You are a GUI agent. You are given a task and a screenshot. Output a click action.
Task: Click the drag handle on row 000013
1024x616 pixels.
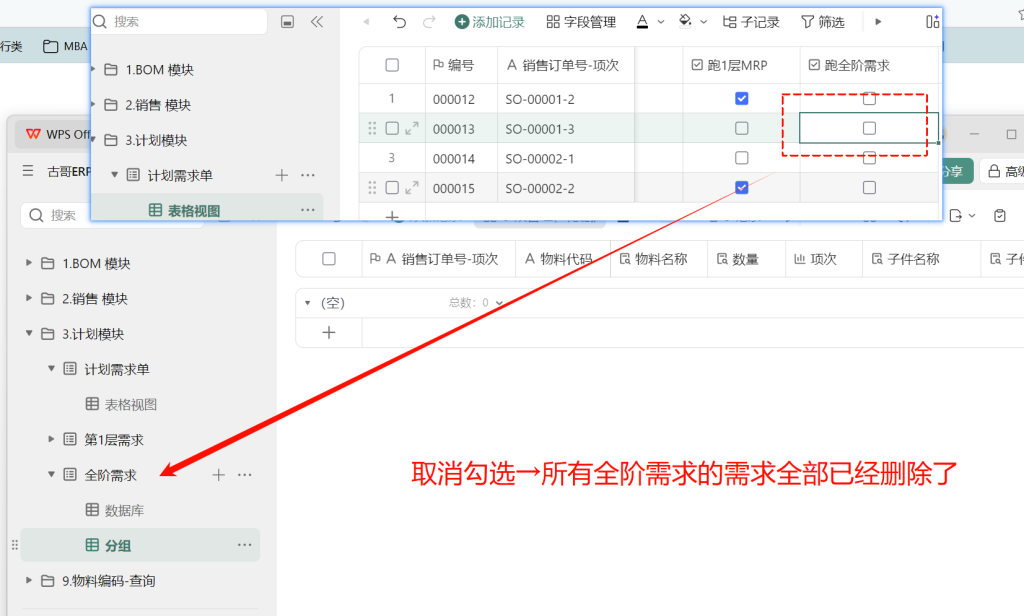(372, 129)
